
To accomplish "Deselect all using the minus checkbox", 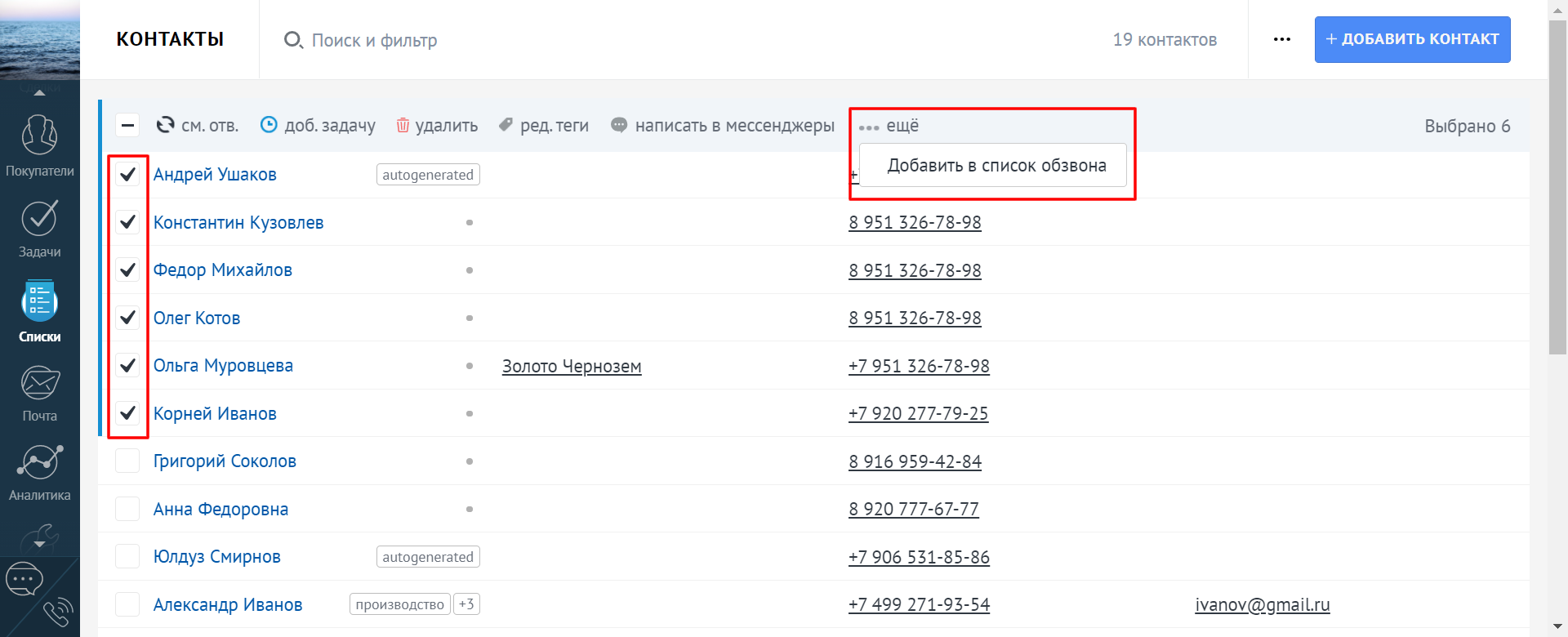I will [x=127, y=126].
